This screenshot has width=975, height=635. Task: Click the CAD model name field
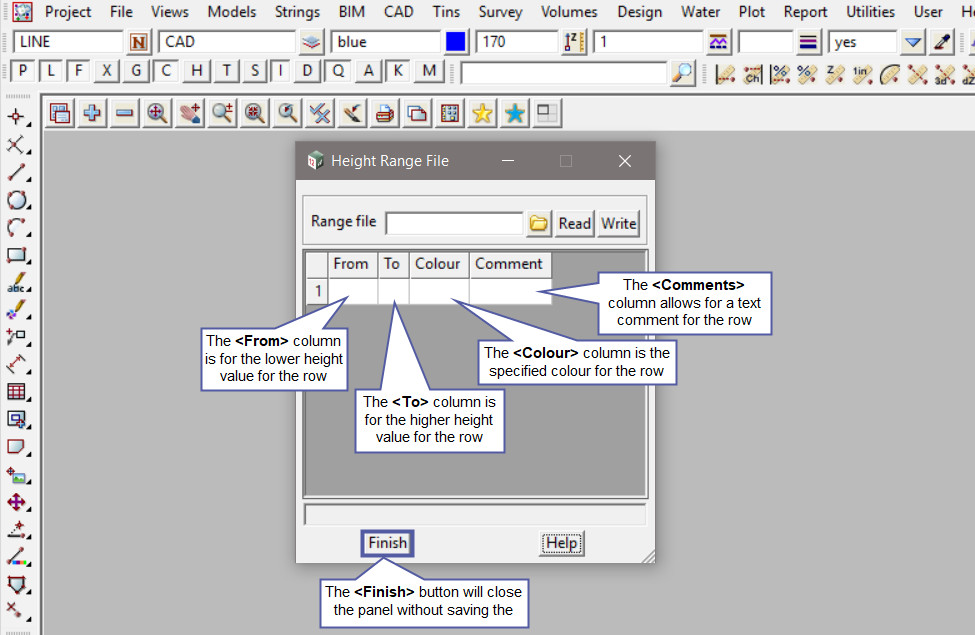226,42
